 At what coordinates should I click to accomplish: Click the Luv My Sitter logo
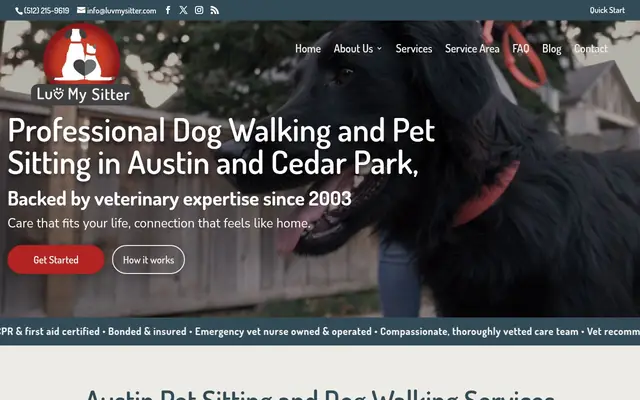coord(82,63)
